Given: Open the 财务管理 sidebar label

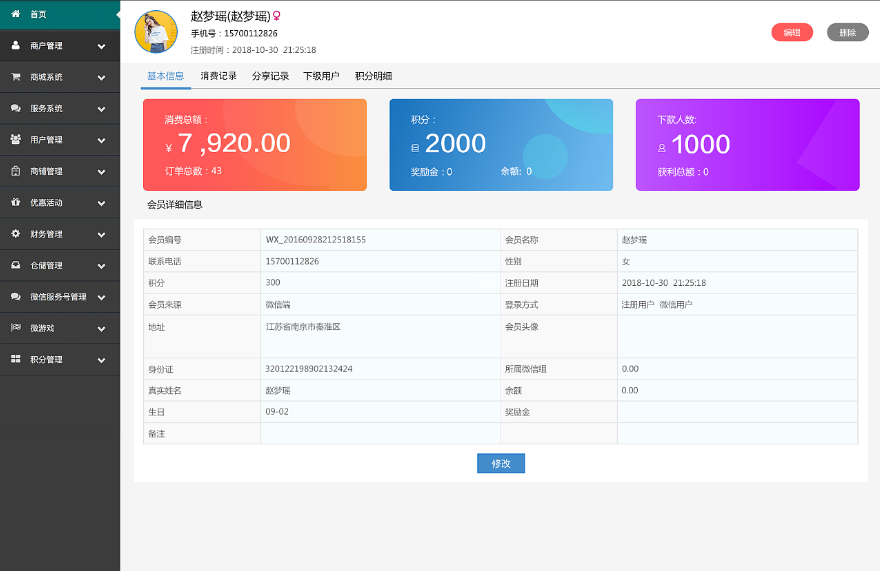Looking at the screenshot, I should 46,234.
